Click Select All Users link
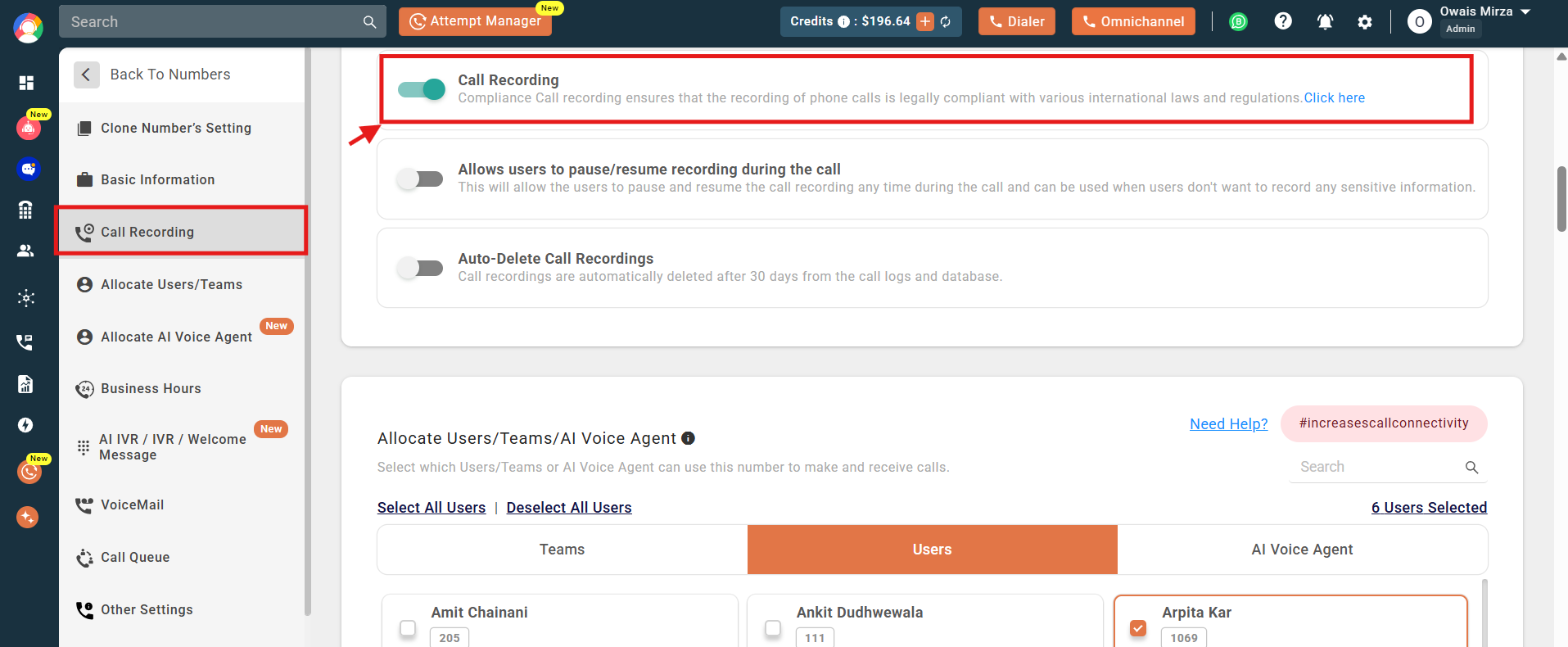The height and width of the screenshot is (647, 1568). click(x=432, y=508)
